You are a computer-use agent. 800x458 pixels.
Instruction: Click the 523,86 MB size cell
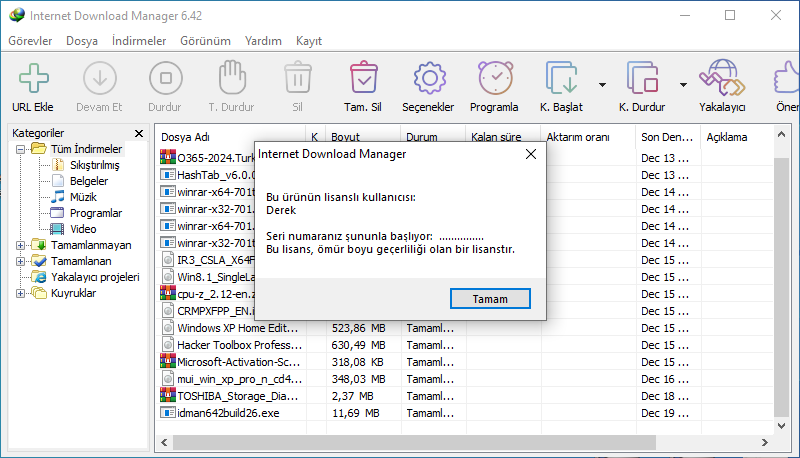[359, 328]
